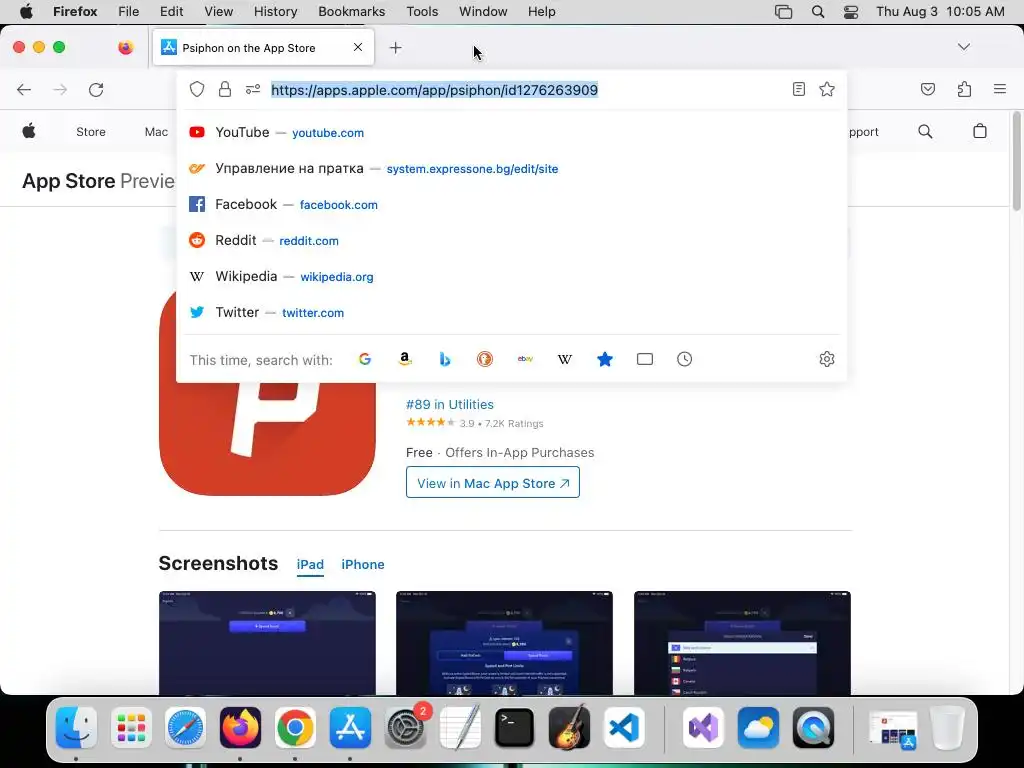The image size is (1024, 768).
Task: Open Mac link in Apple navigation
Action: [x=156, y=132]
